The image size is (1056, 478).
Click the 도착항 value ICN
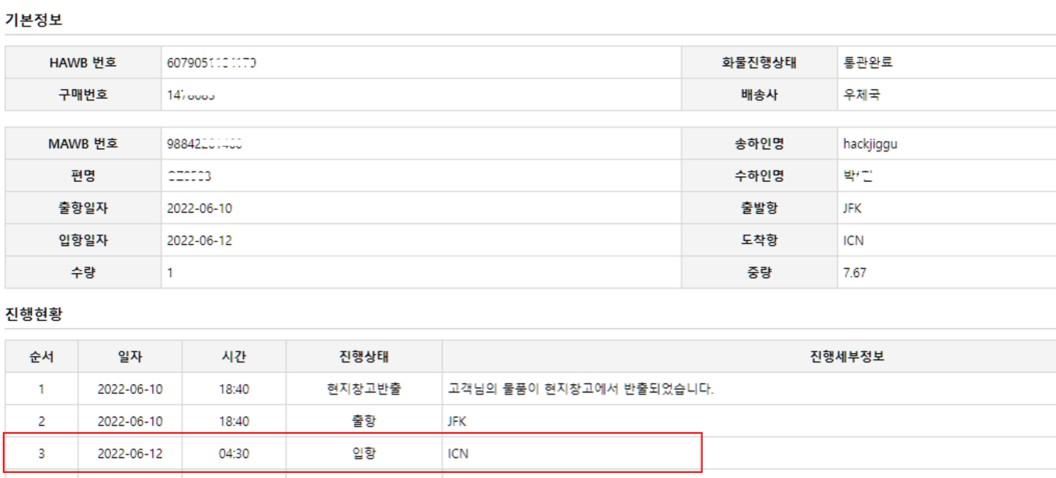tap(853, 241)
